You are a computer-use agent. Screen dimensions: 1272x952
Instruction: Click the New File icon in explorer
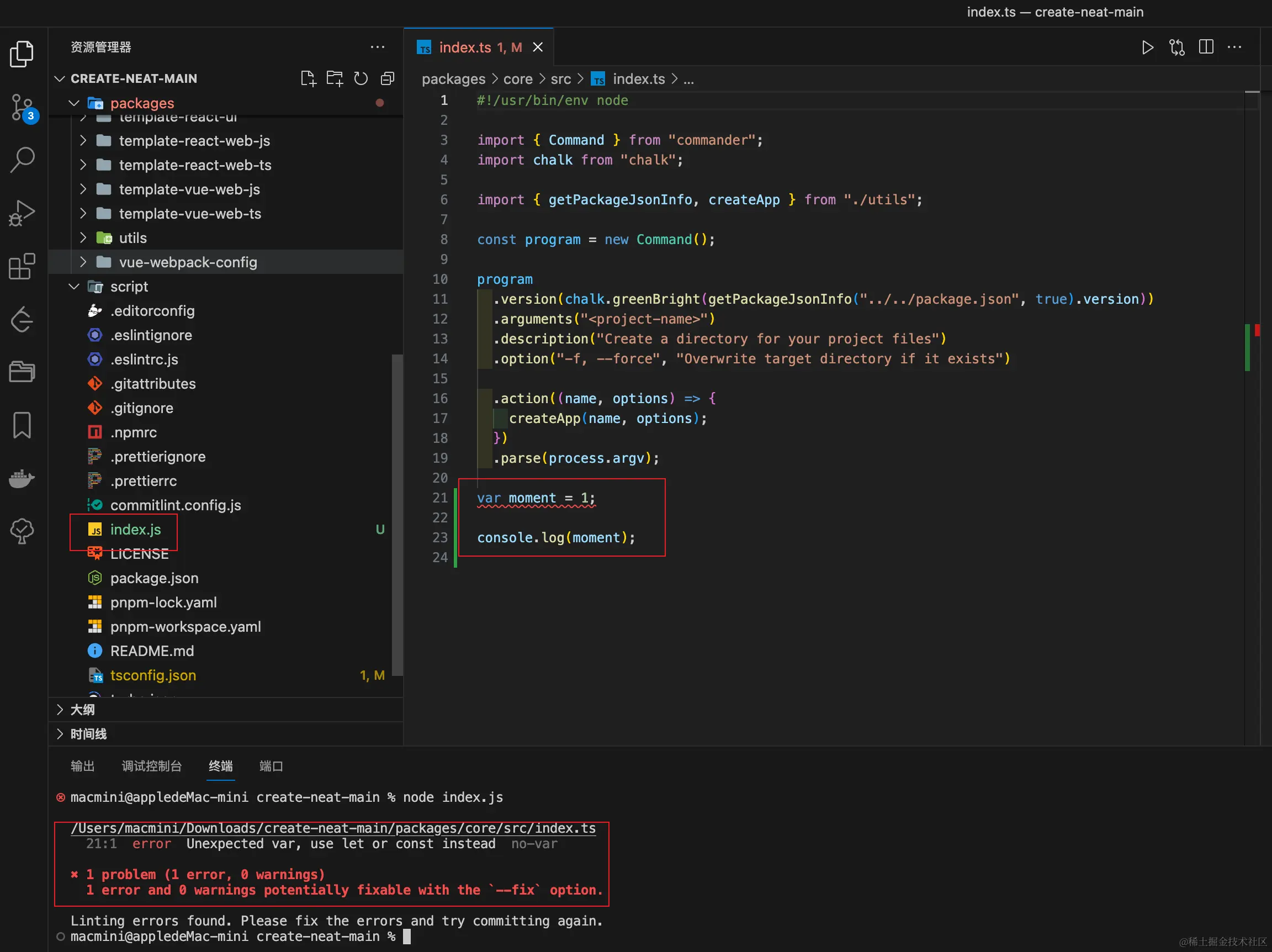(308, 78)
